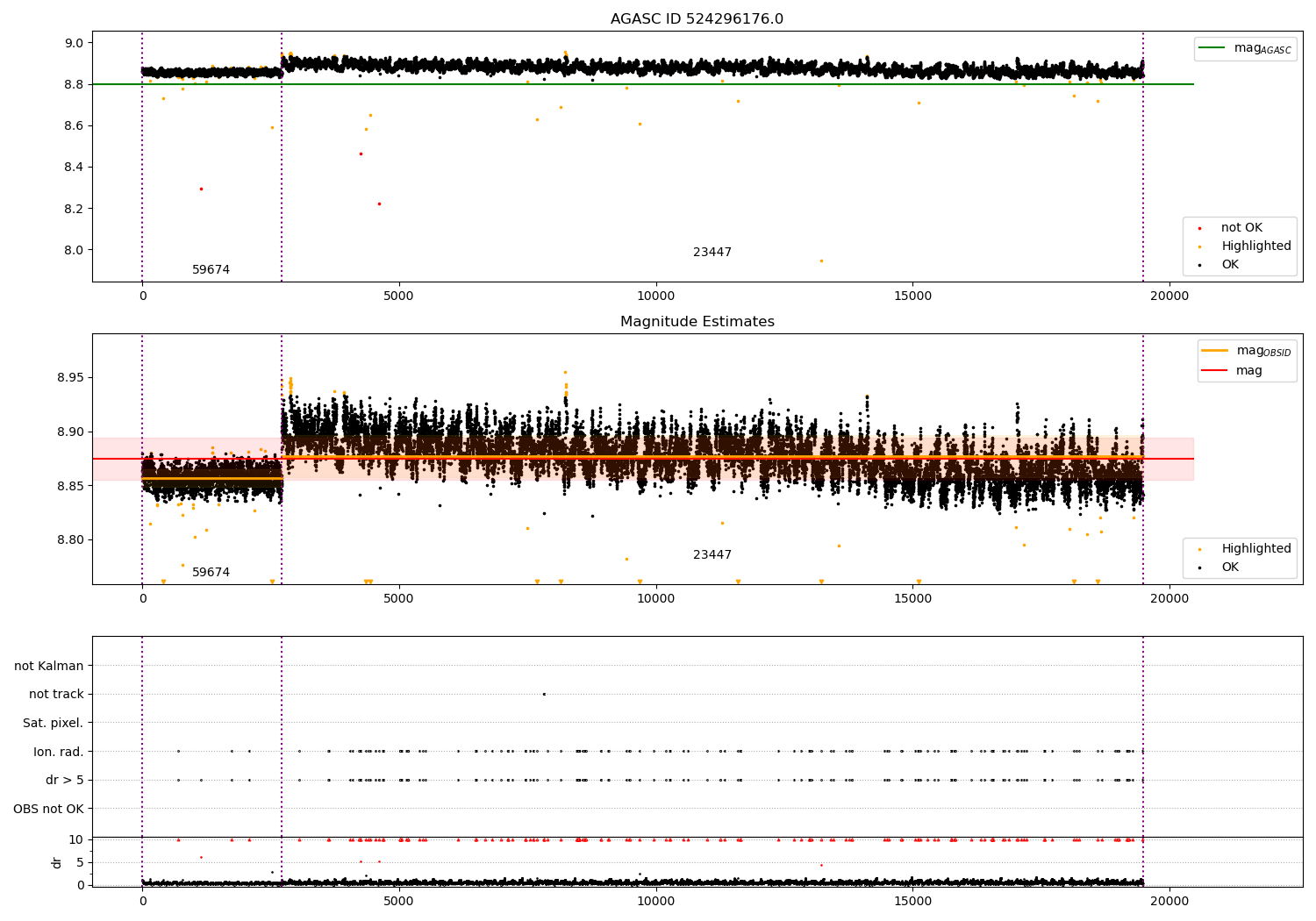Click the 8.6 y-axis tick label
Image resolution: width=1316 pixels, height=921 pixels.
coord(74,126)
